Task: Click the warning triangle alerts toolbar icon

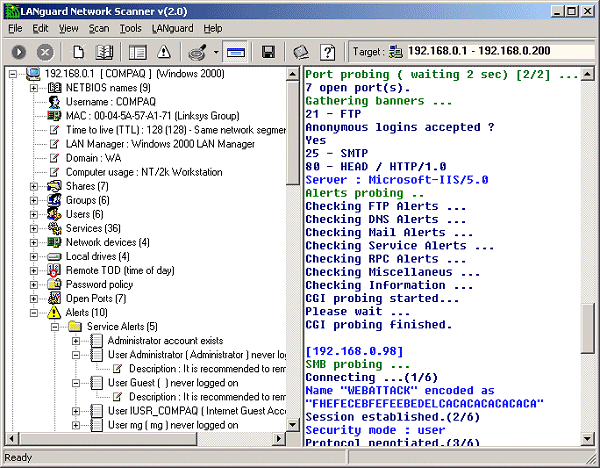Action: point(163,51)
